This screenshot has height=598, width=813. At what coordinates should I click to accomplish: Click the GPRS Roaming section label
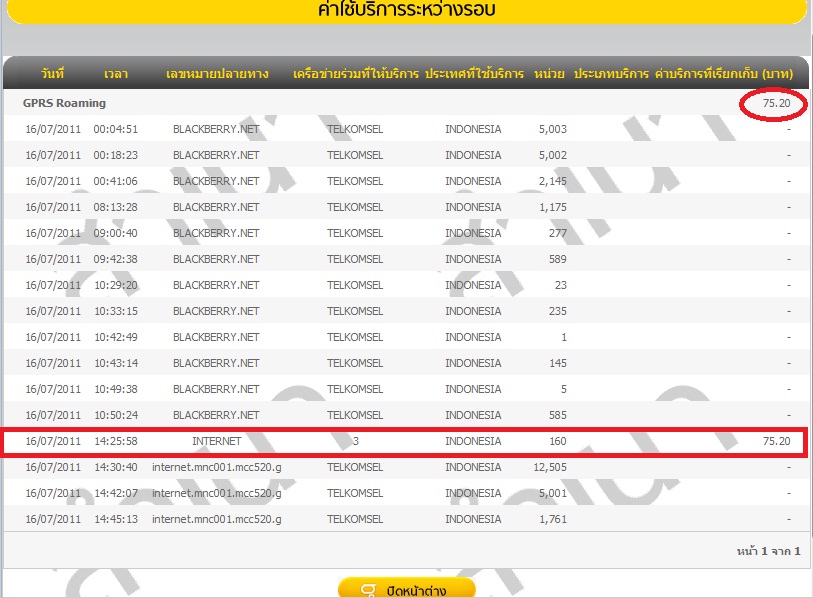pyautogui.click(x=64, y=103)
